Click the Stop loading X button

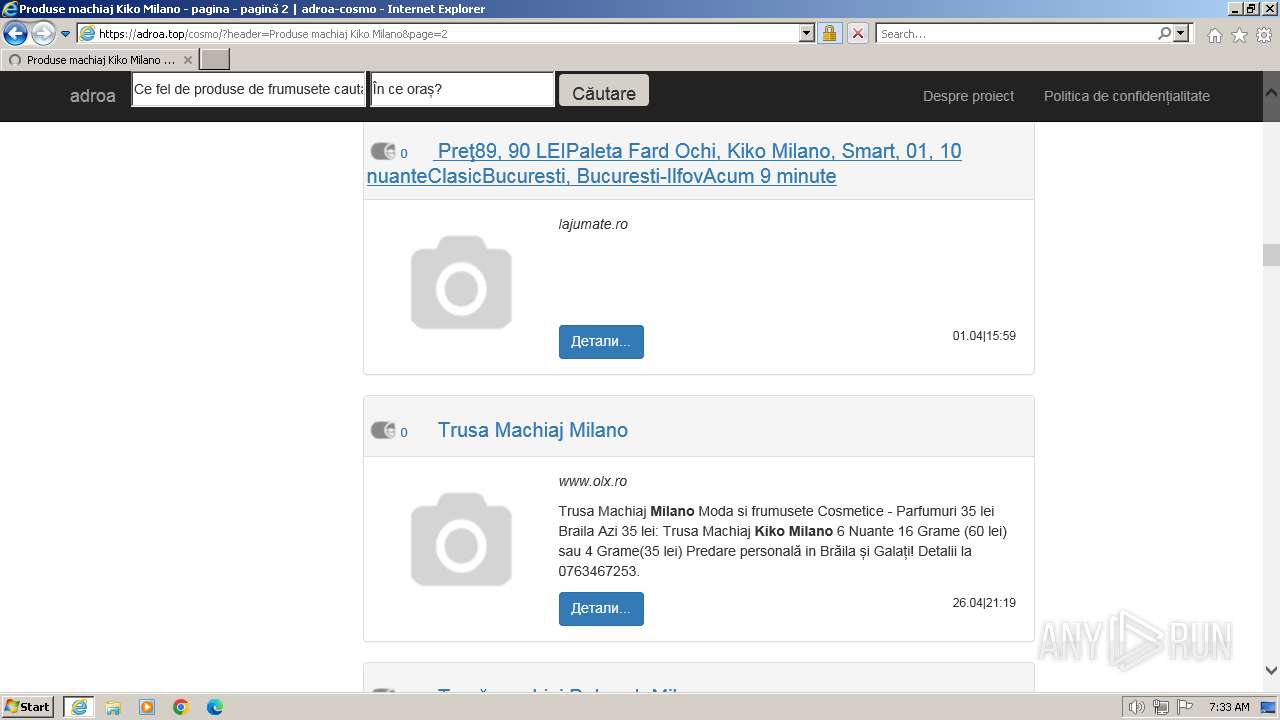(x=858, y=34)
